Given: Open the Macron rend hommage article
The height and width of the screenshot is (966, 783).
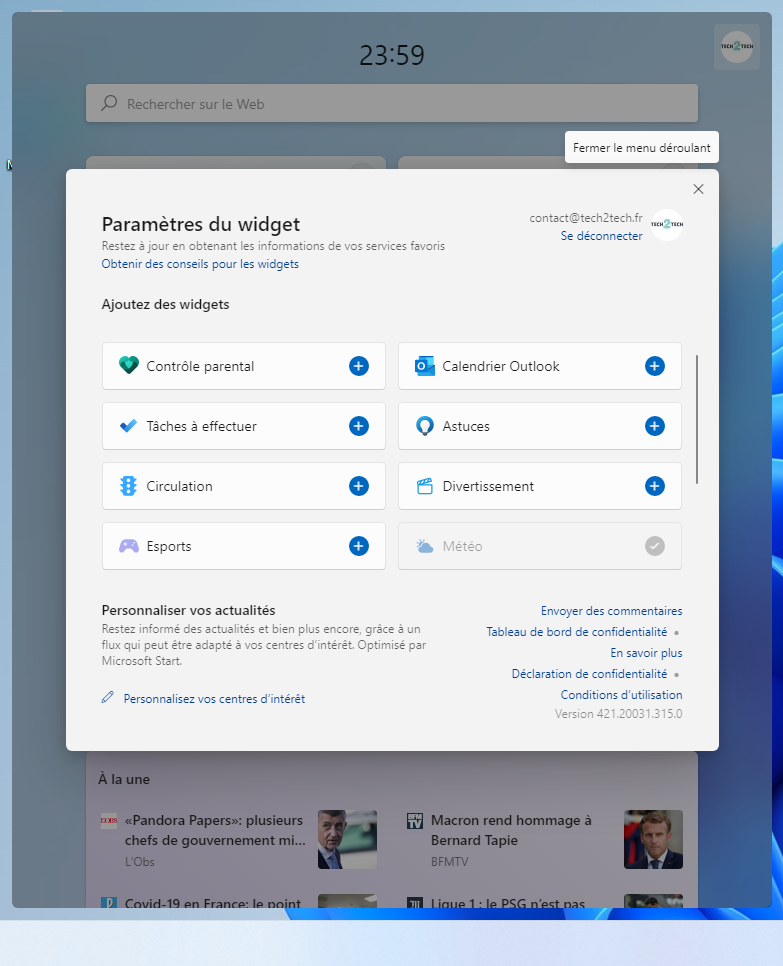Looking at the screenshot, I should point(511,830).
